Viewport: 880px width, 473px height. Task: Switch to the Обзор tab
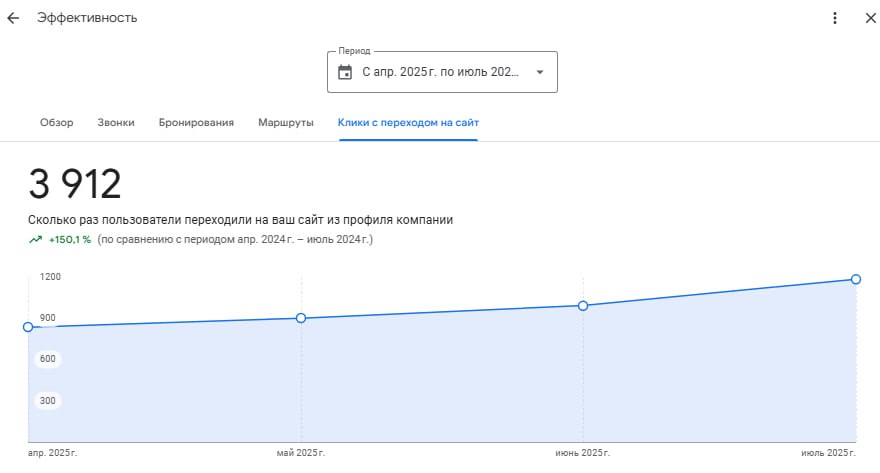tap(57, 123)
